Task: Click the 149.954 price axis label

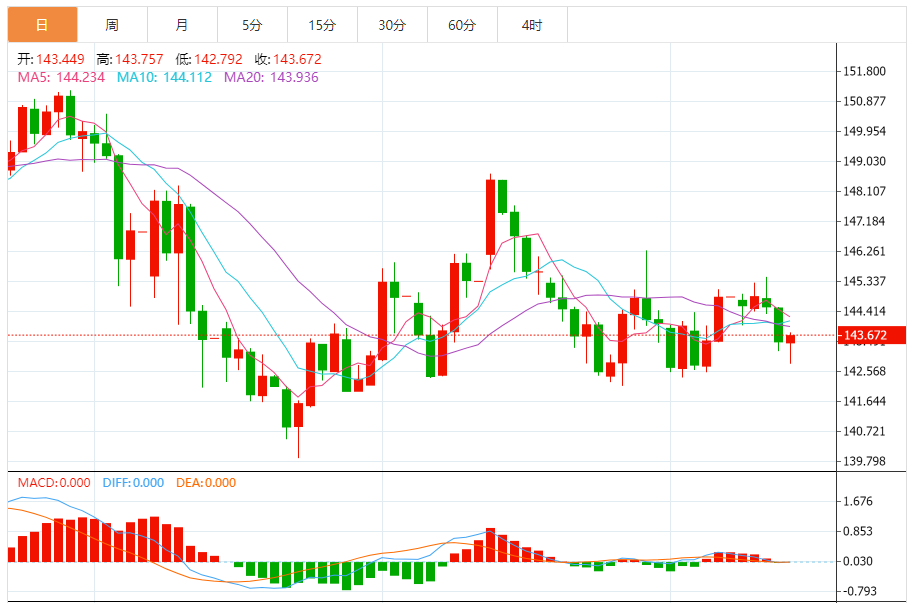Action: pyautogui.click(x=864, y=131)
